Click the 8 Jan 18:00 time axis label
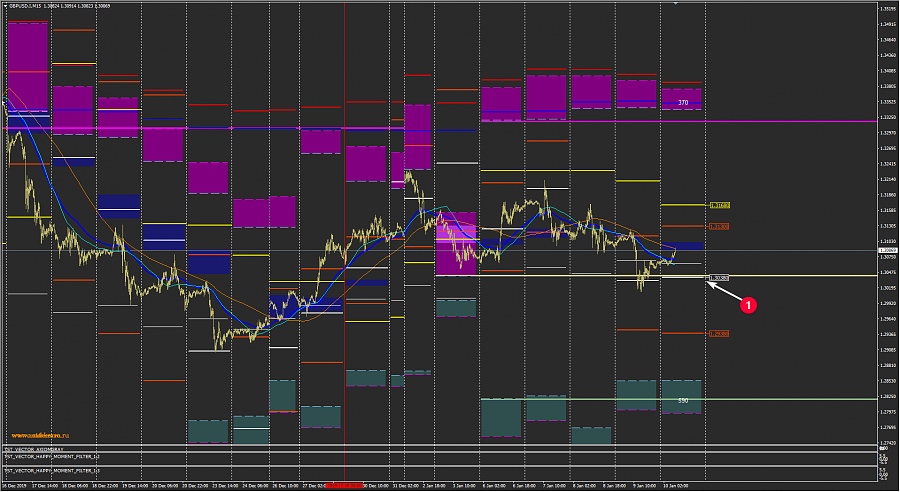 (x=615, y=486)
